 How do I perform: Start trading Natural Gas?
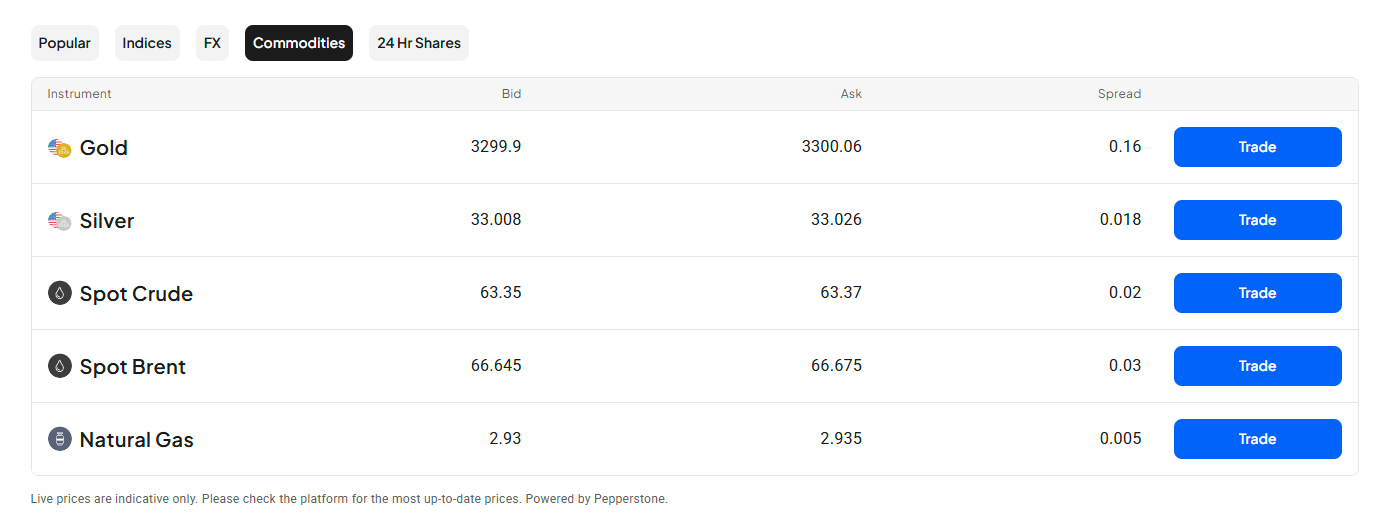point(1257,439)
